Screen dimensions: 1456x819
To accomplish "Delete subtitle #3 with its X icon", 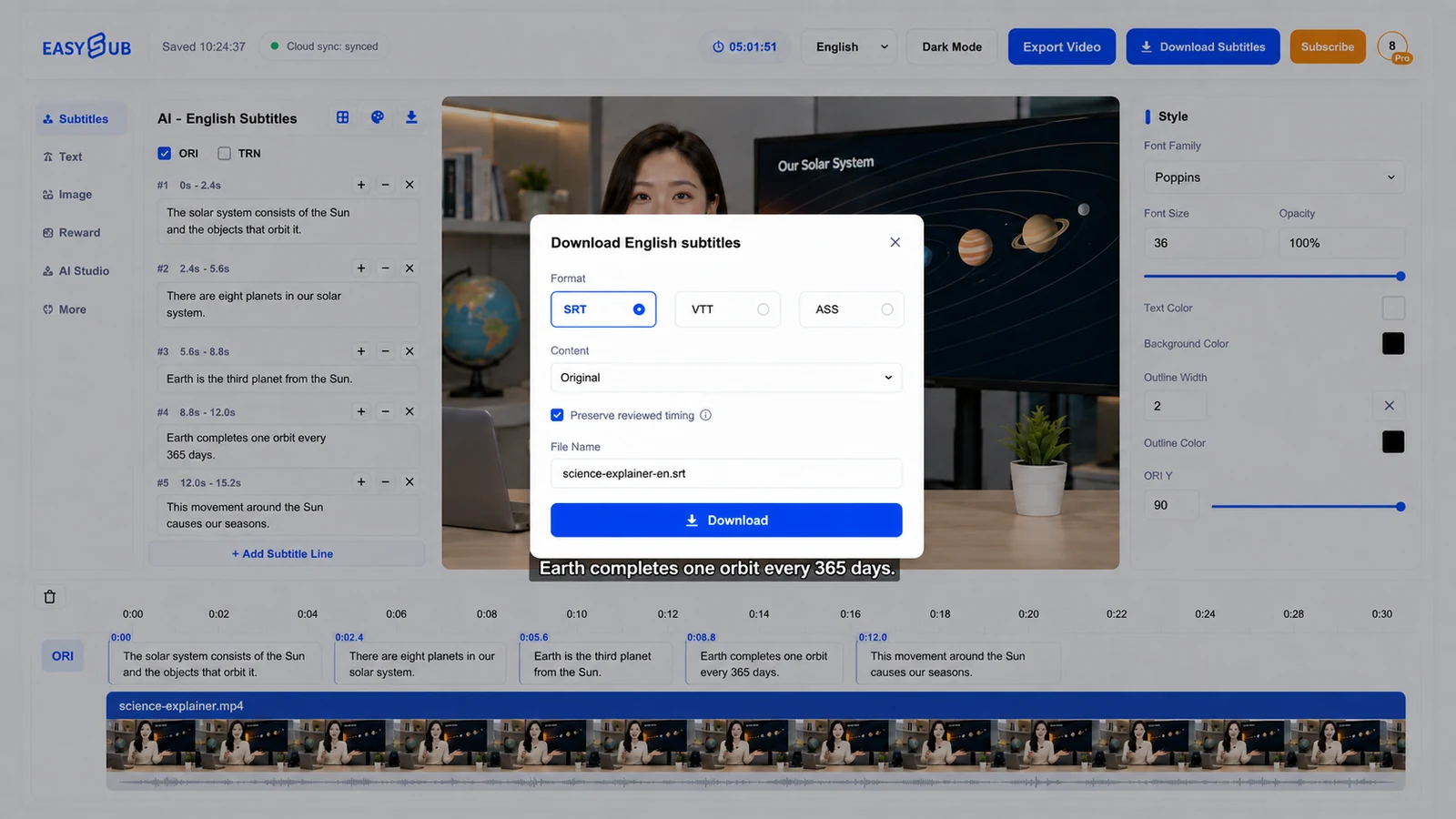I will [x=409, y=351].
